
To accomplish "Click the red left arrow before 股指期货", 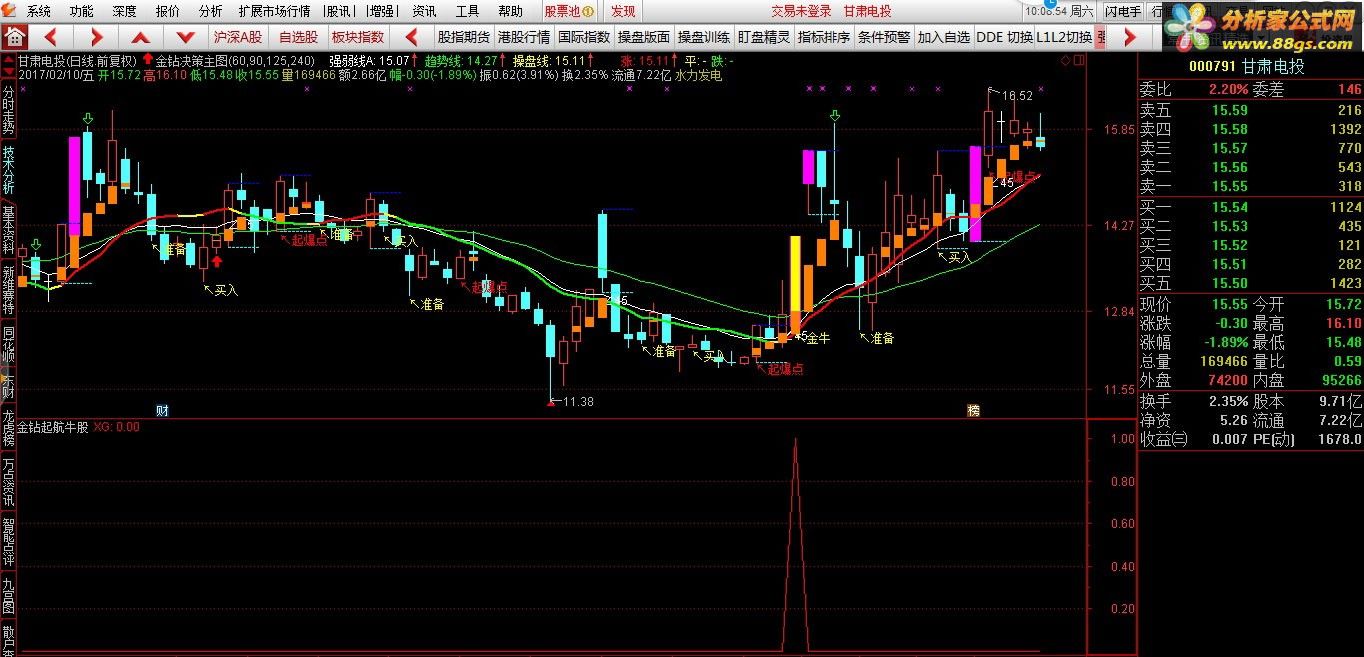I will point(411,37).
